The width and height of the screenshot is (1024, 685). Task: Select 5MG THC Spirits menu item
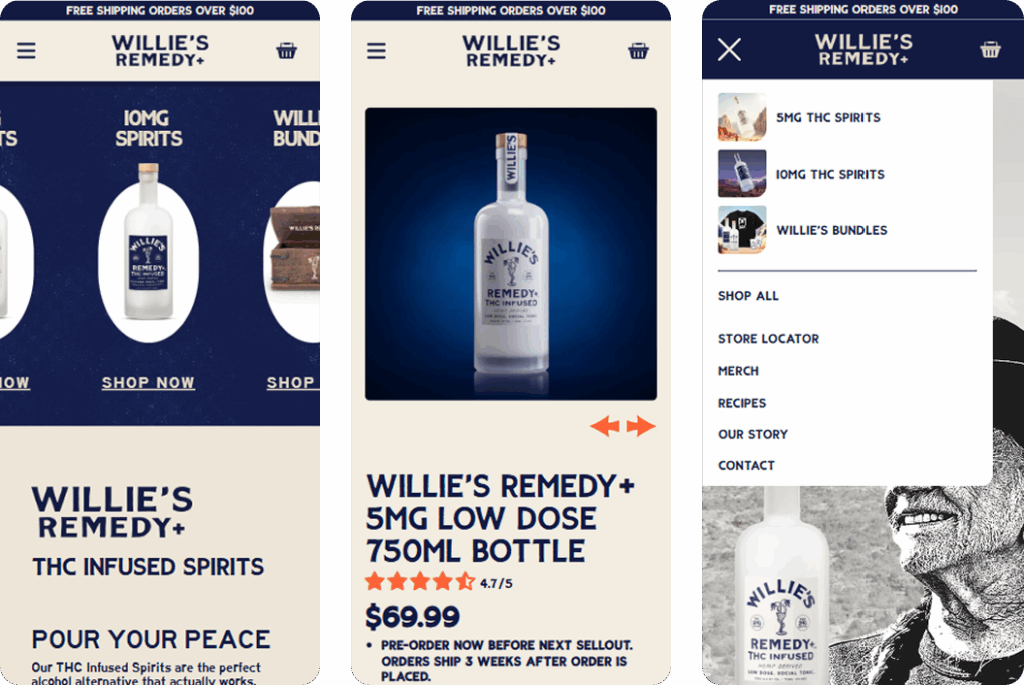(827, 118)
